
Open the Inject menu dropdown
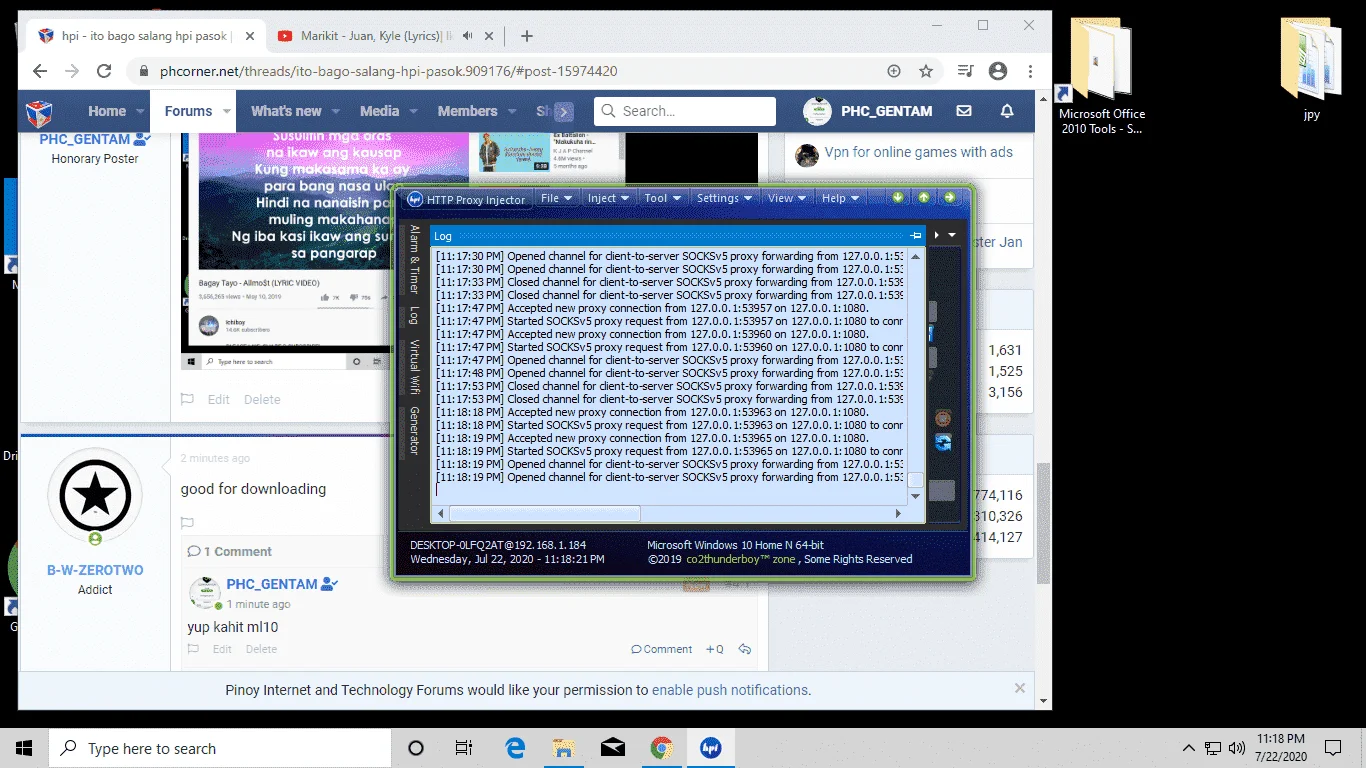pos(608,198)
